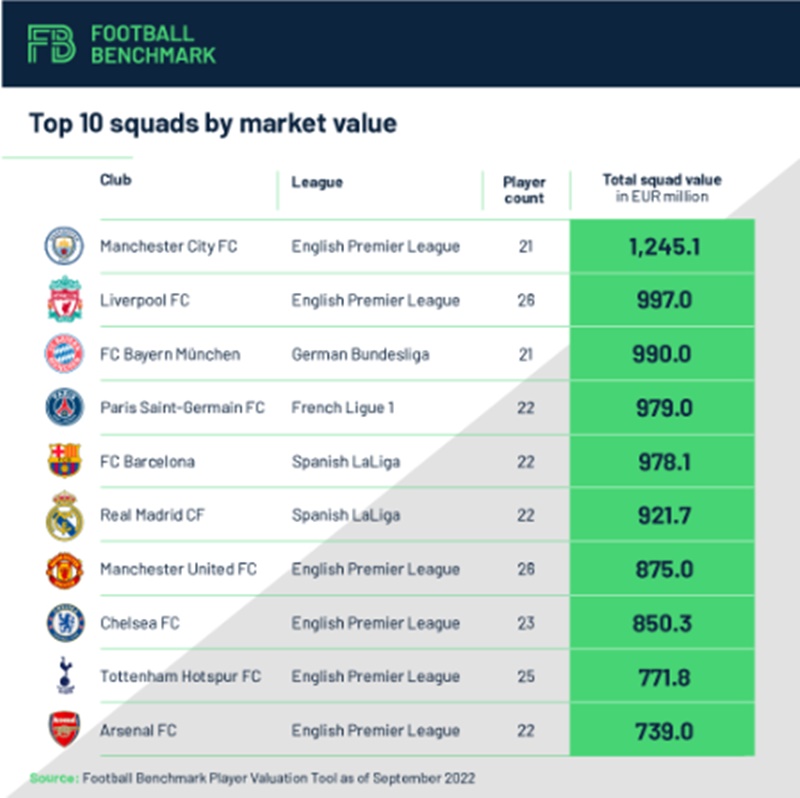Viewport: 800px width, 798px height.
Task: Click the Club column header
Action: (116, 181)
